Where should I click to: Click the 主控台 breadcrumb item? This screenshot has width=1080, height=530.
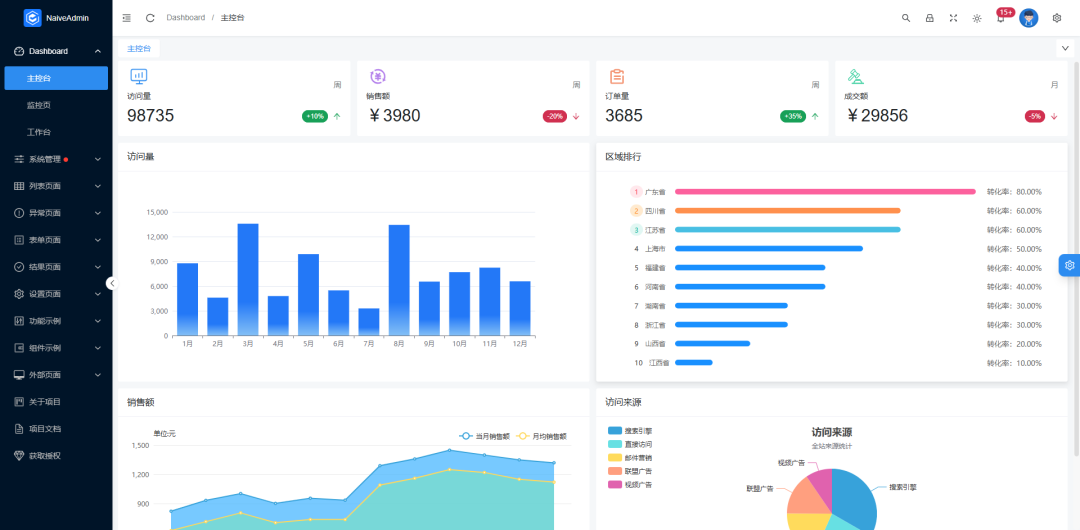pos(232,18)
